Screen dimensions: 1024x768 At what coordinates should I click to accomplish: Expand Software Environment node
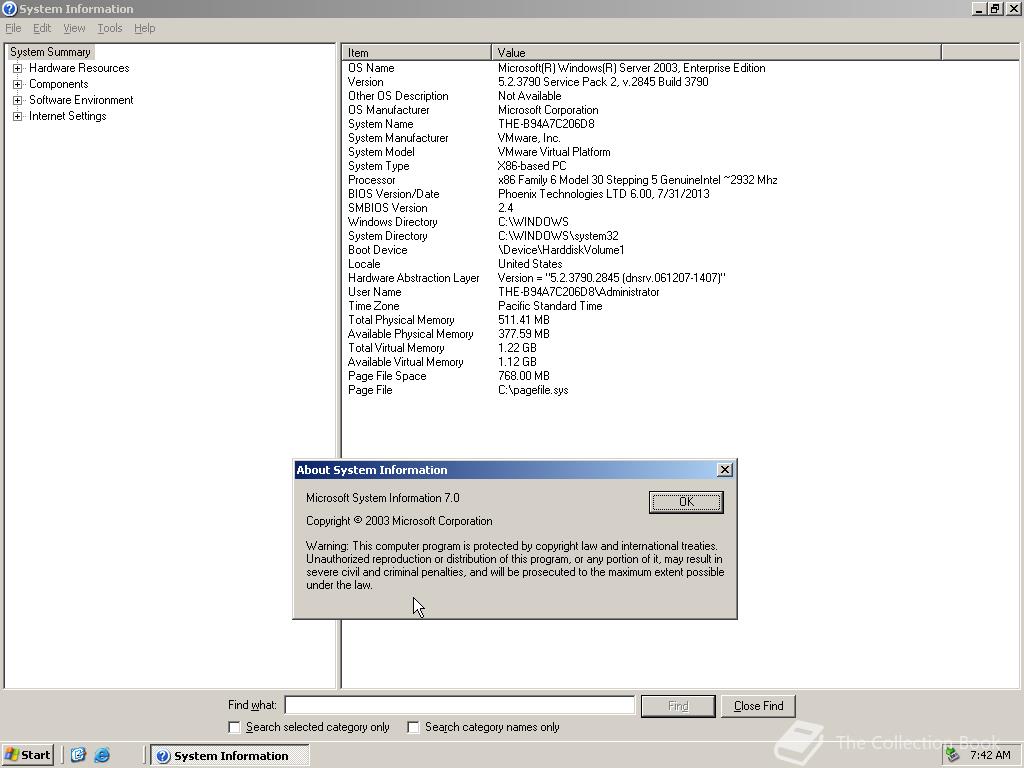click(x=18, y=100)
